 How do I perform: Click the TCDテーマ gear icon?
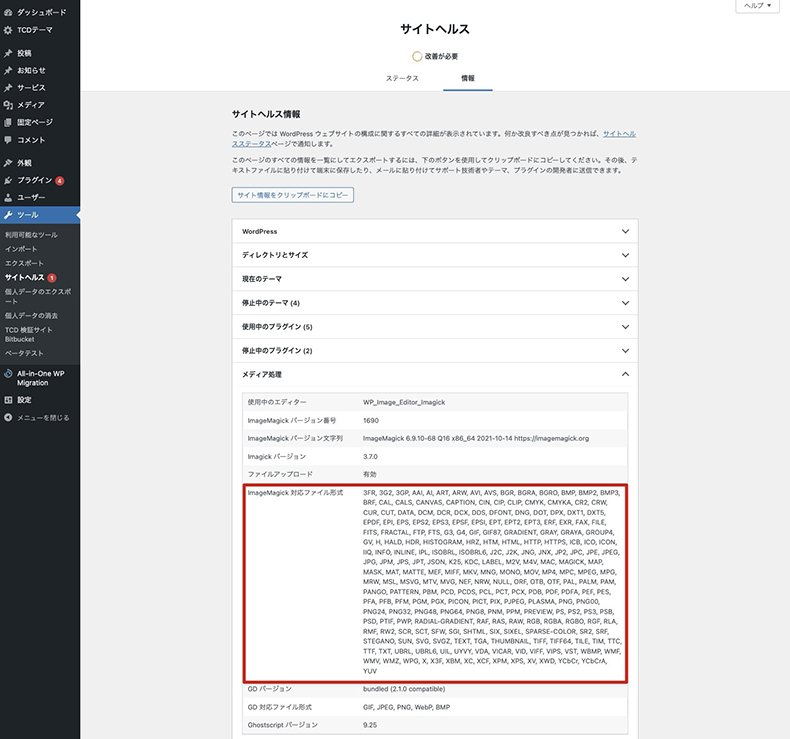[8, 30]
